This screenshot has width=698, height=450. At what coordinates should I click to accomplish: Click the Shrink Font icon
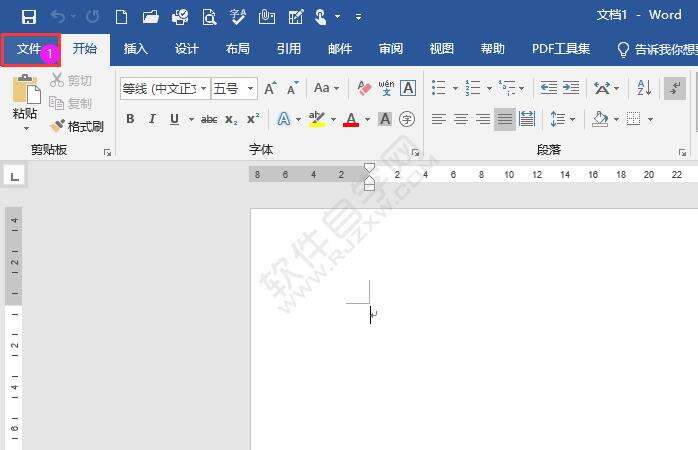pyautogui.click(x=292, y=88)
